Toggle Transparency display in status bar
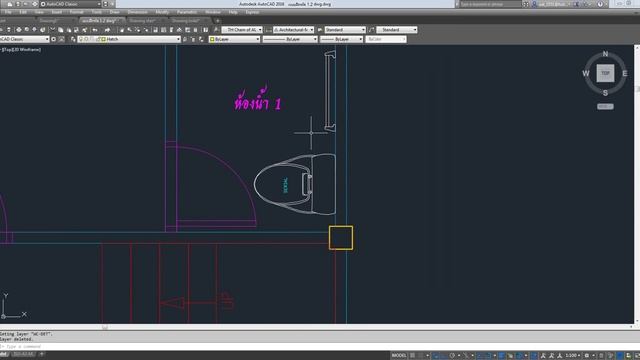This screenshot has width=640, height=360. tap(510, 356)
